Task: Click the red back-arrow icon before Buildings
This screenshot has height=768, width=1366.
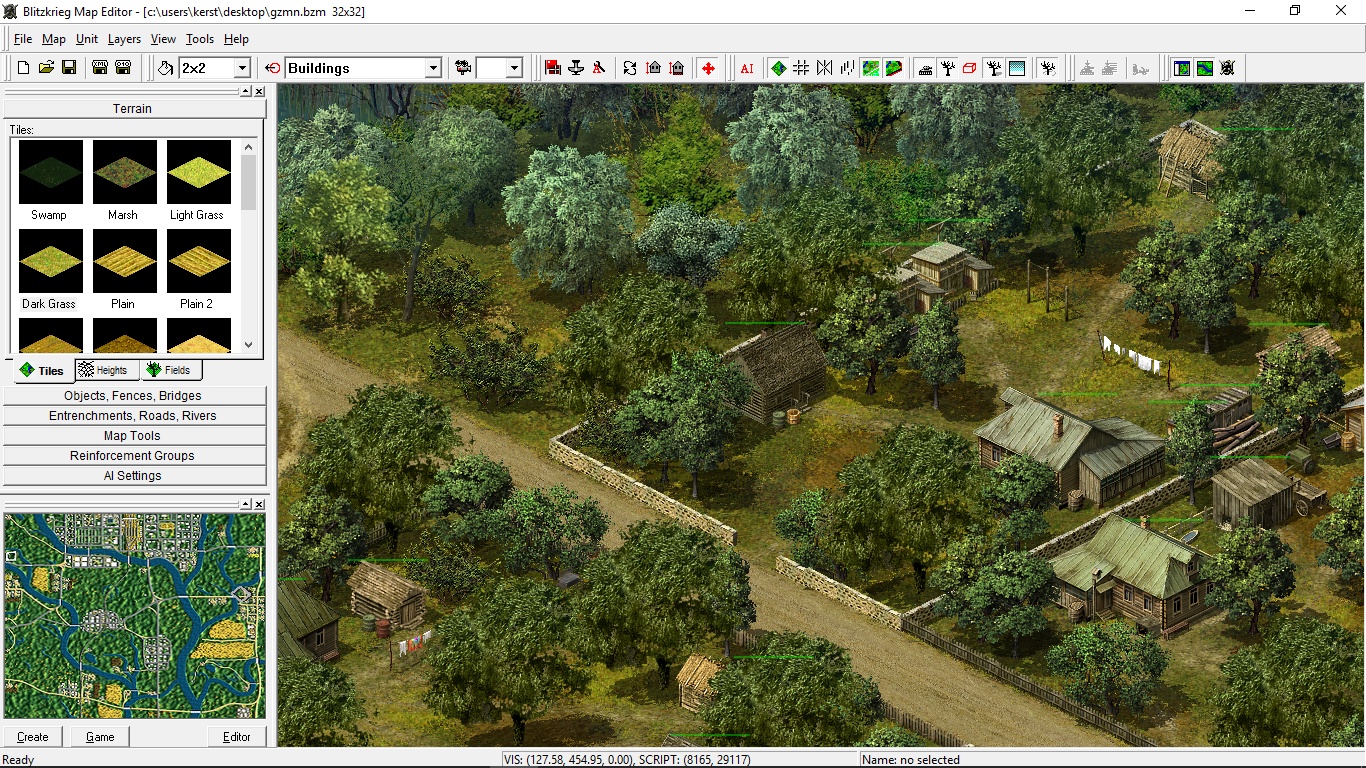Action: [x=273, y=68]
